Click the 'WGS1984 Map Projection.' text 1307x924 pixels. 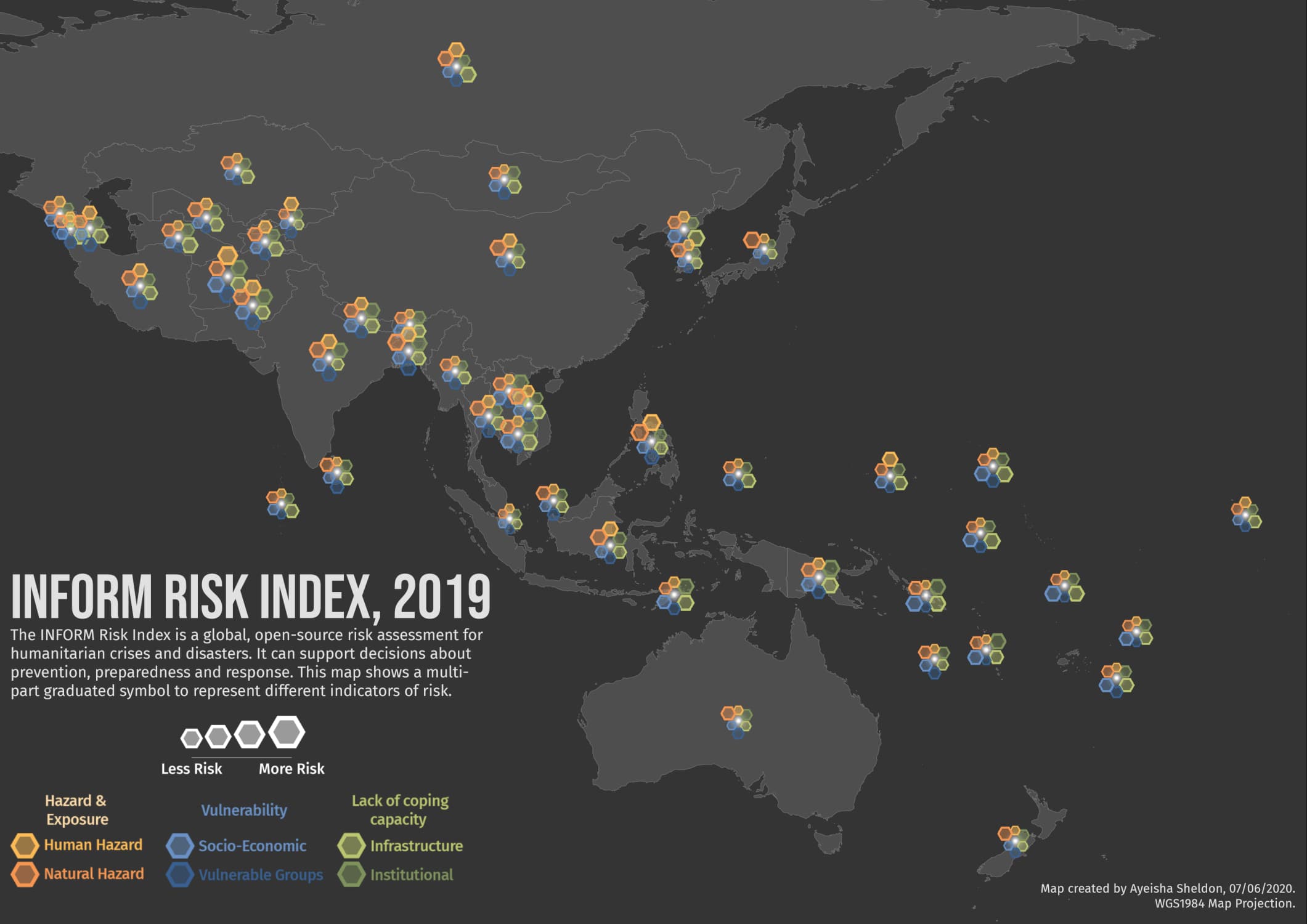tap(1225, 904)
